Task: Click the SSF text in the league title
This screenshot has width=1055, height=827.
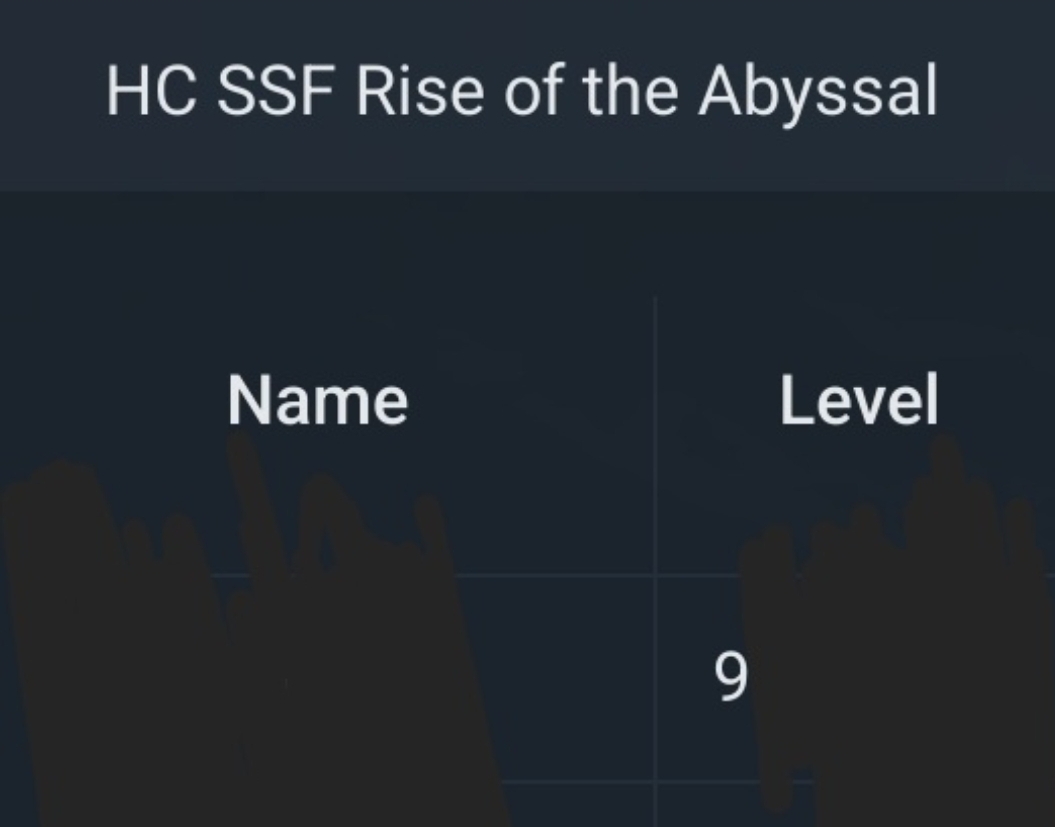Action: click(275, 91)
